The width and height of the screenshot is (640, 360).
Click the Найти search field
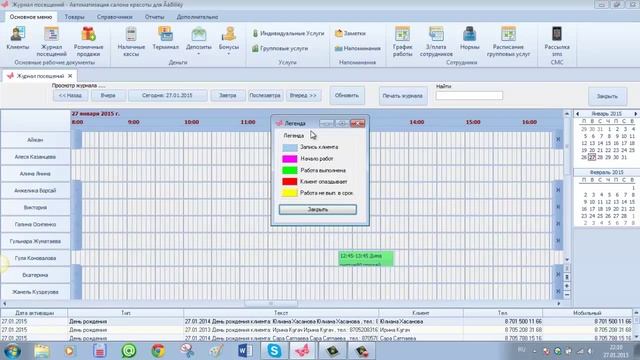pos(469,96)
